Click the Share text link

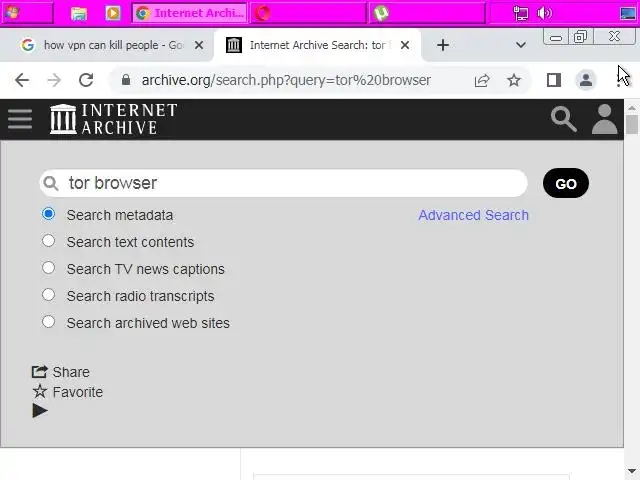(71, 372)
